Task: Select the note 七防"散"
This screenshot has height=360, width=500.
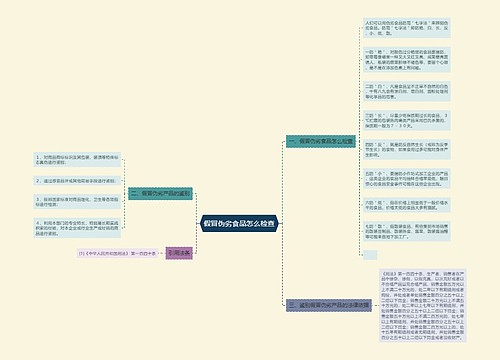Action: [407, 231]
